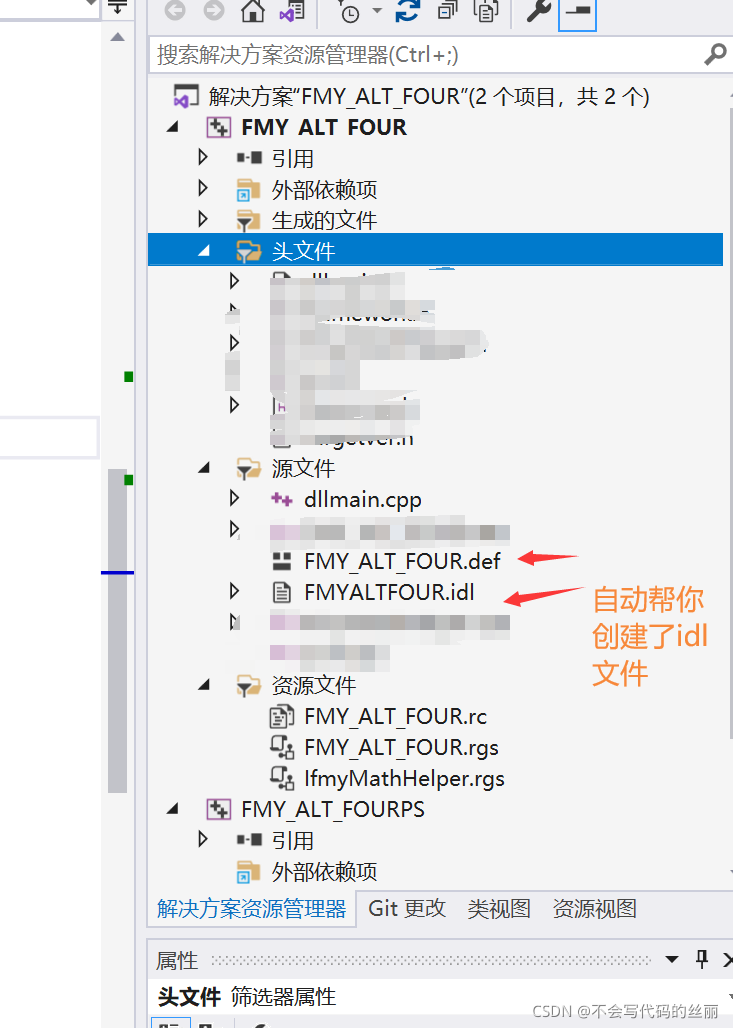This screenshot has height=1028, width=733.
Task: Switch to the 资源视图 tab
Action: 595,909
